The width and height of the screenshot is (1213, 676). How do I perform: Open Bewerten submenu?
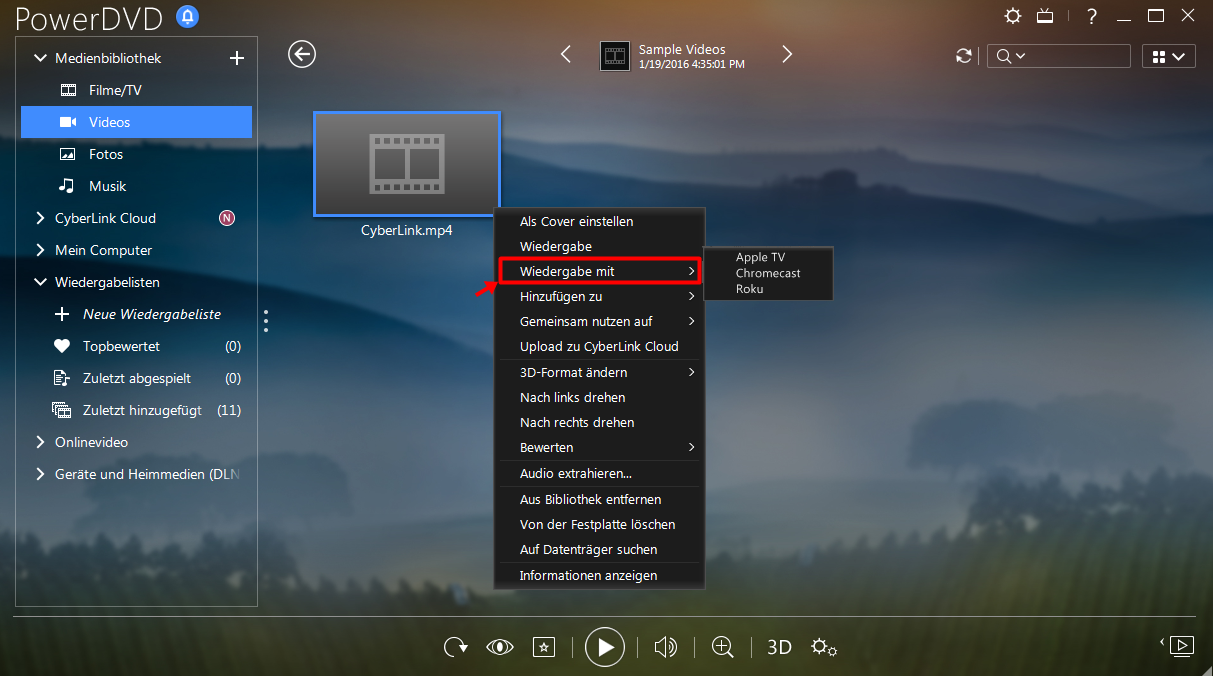600,447
